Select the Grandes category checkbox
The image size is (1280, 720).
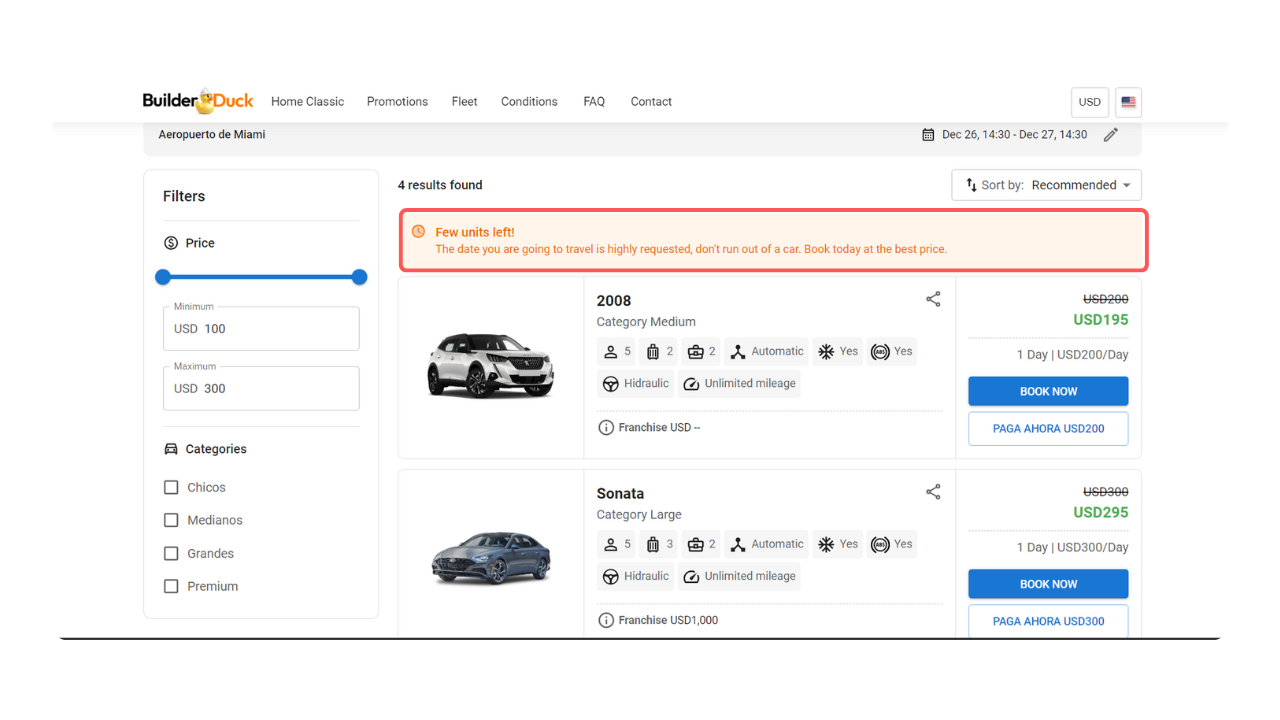(171, 553)
